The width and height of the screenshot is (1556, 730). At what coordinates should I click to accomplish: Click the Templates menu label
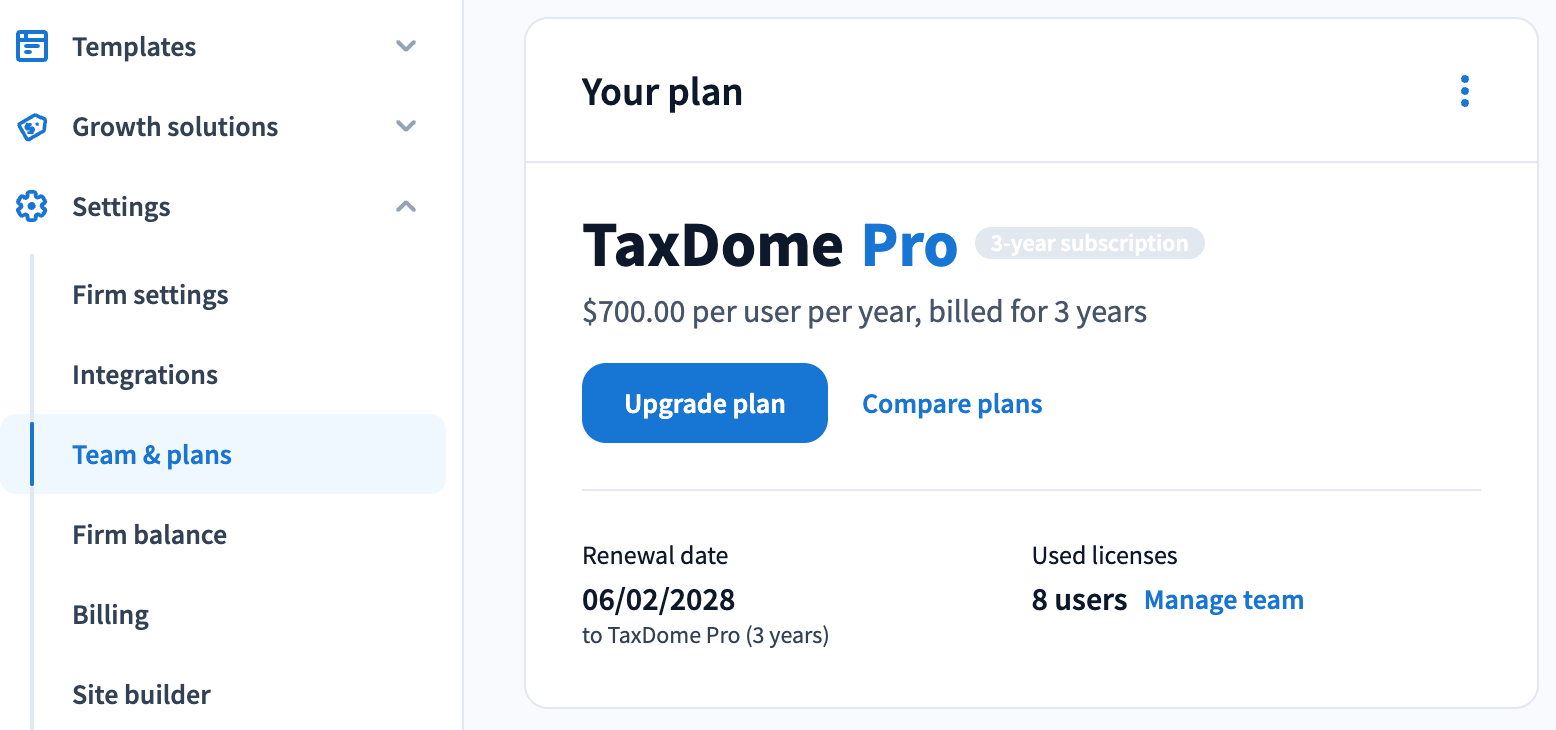coord(134,47)
